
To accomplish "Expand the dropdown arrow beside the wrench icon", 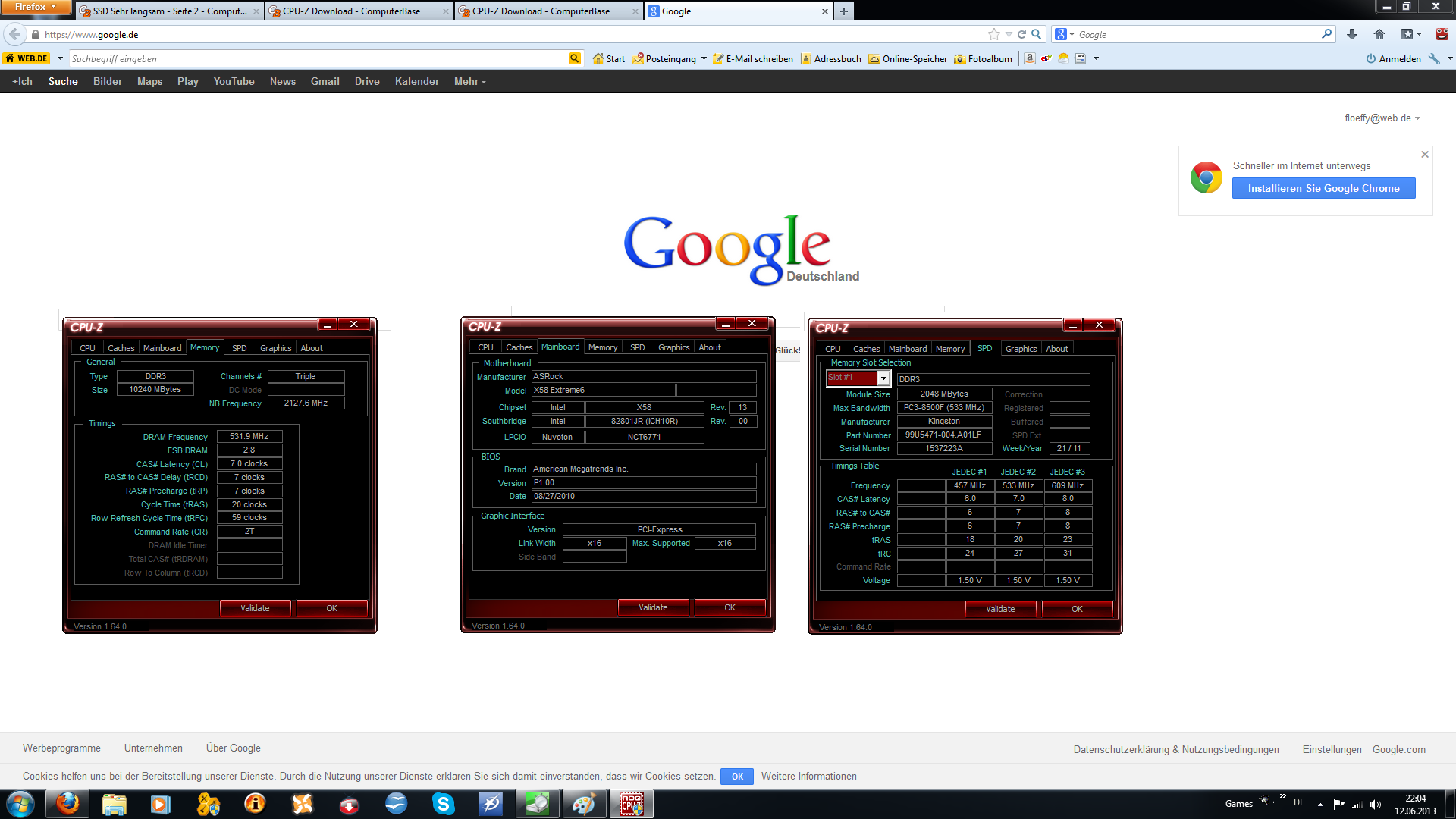I will pyautogui.click(x=1449, y=58).
